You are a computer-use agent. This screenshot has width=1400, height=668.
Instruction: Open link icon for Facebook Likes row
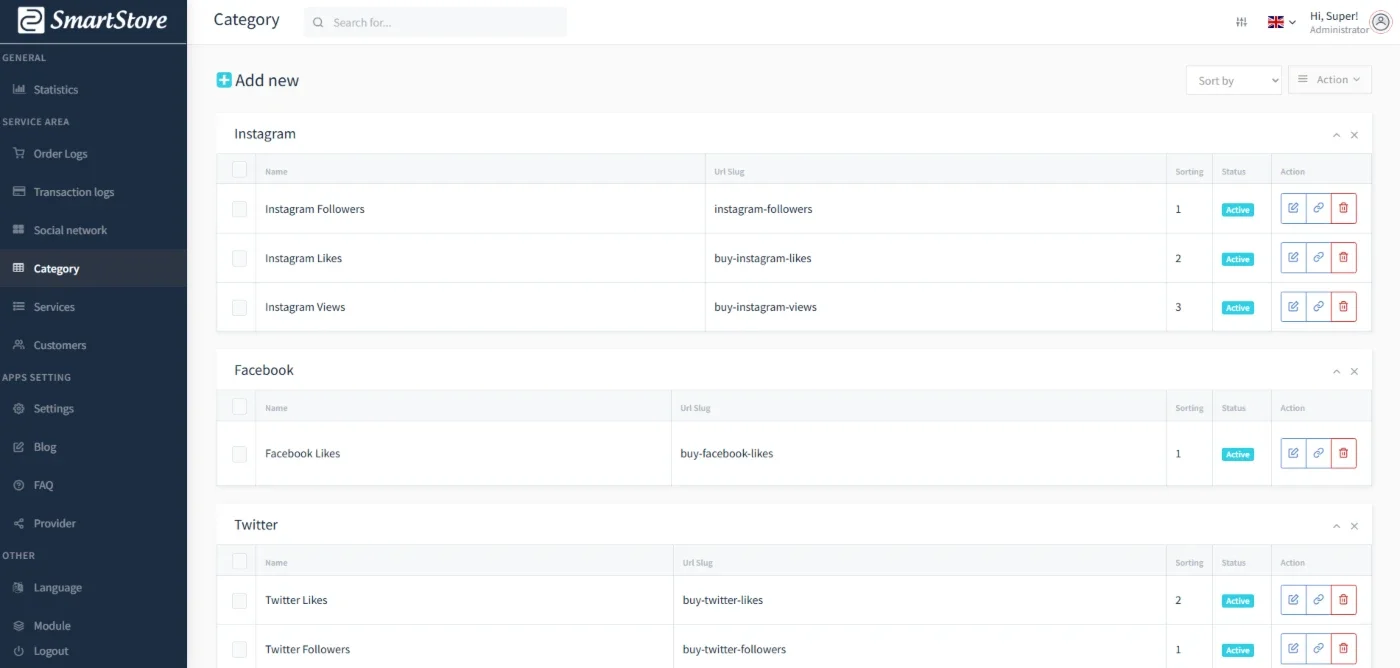tap(1318, 453)
